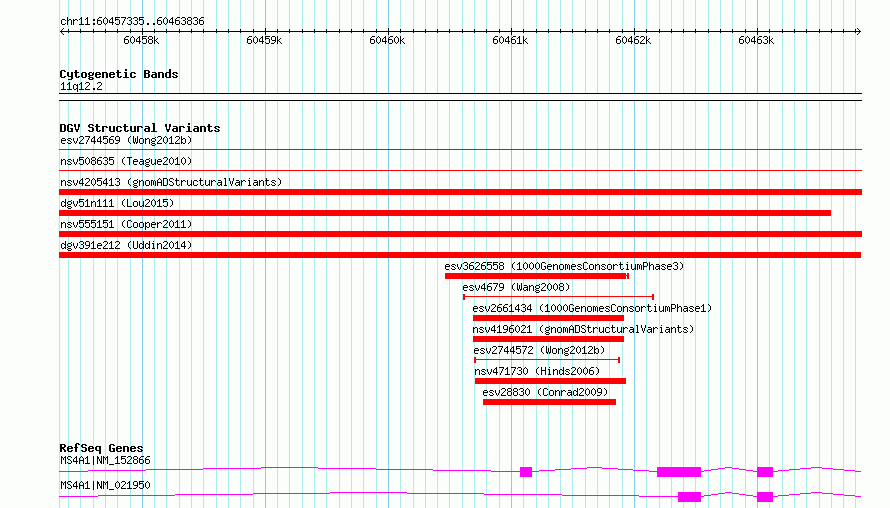Viewport: 890px width, 508px height.
Task: Click the red bar under nsv4205413
Action: (460, 192)
